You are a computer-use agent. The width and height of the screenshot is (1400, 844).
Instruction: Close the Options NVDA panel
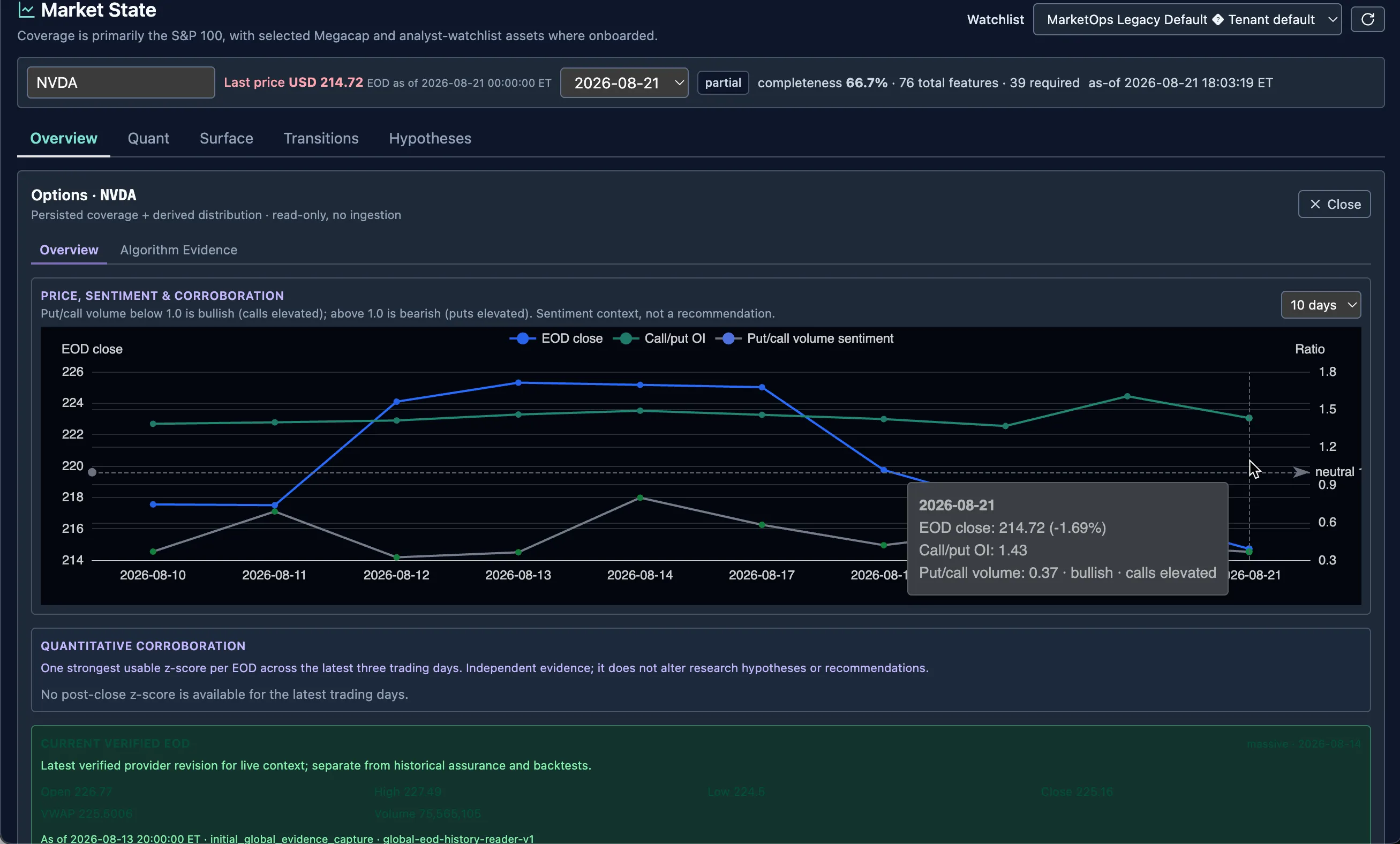point(1334,204)
